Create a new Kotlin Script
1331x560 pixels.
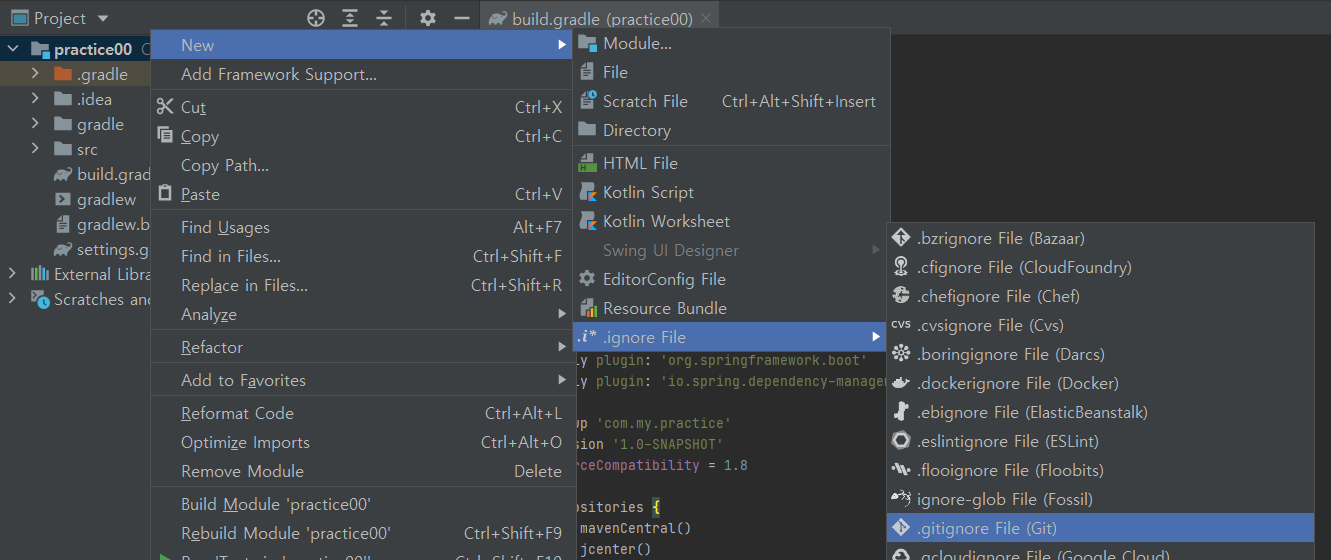pos(732,192)
